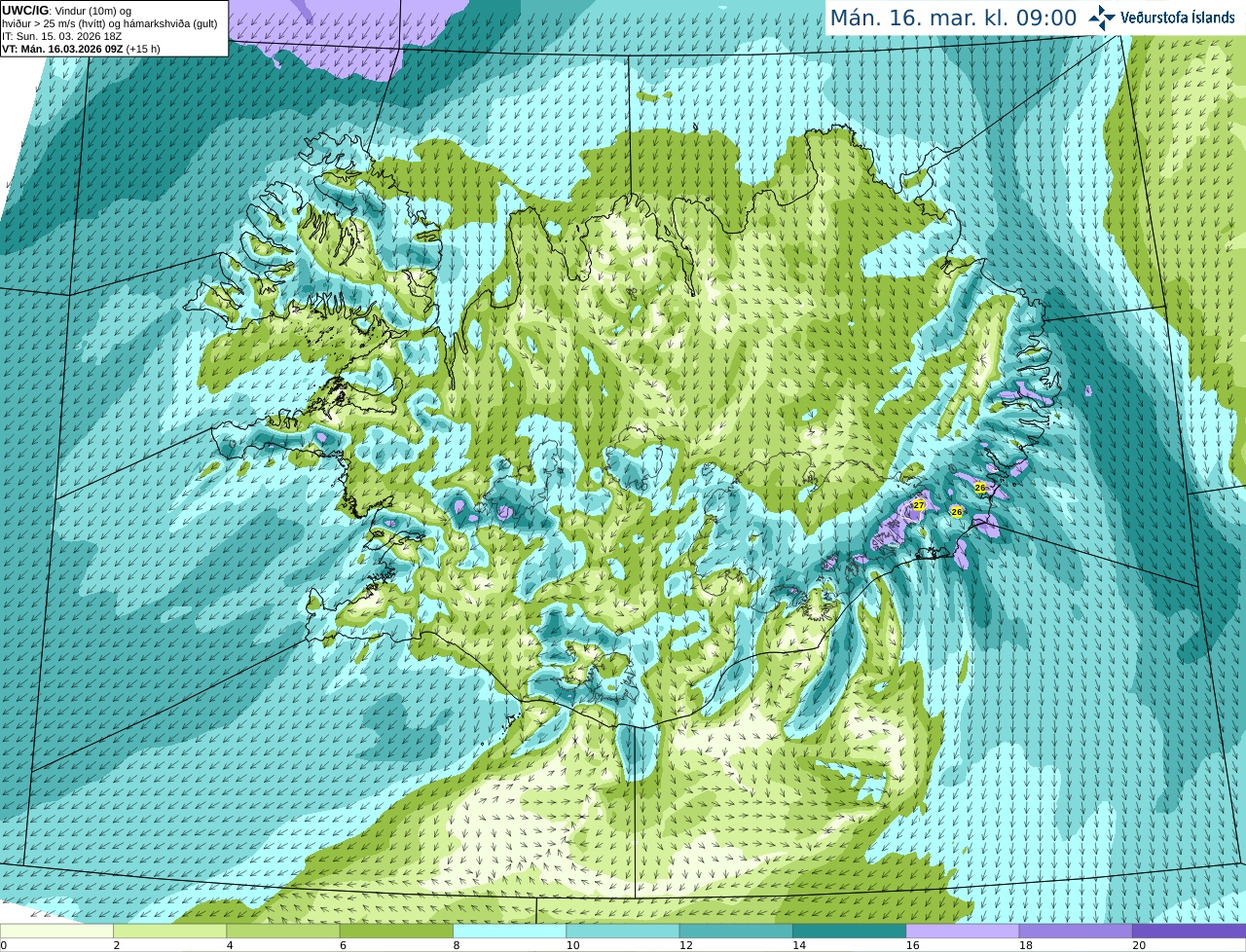The image size is (1246, 952).
Task: Click the yellow 27 peak gust marker
Action: (918, 504)
